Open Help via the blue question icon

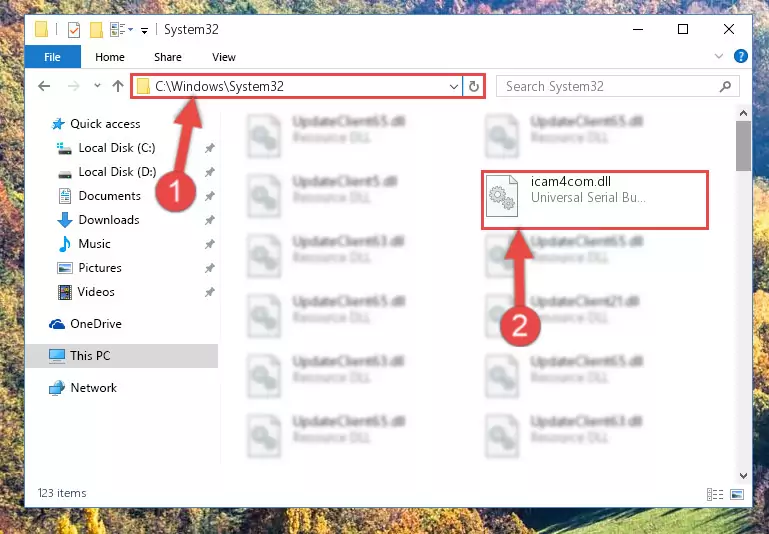[x=741, y=56]
